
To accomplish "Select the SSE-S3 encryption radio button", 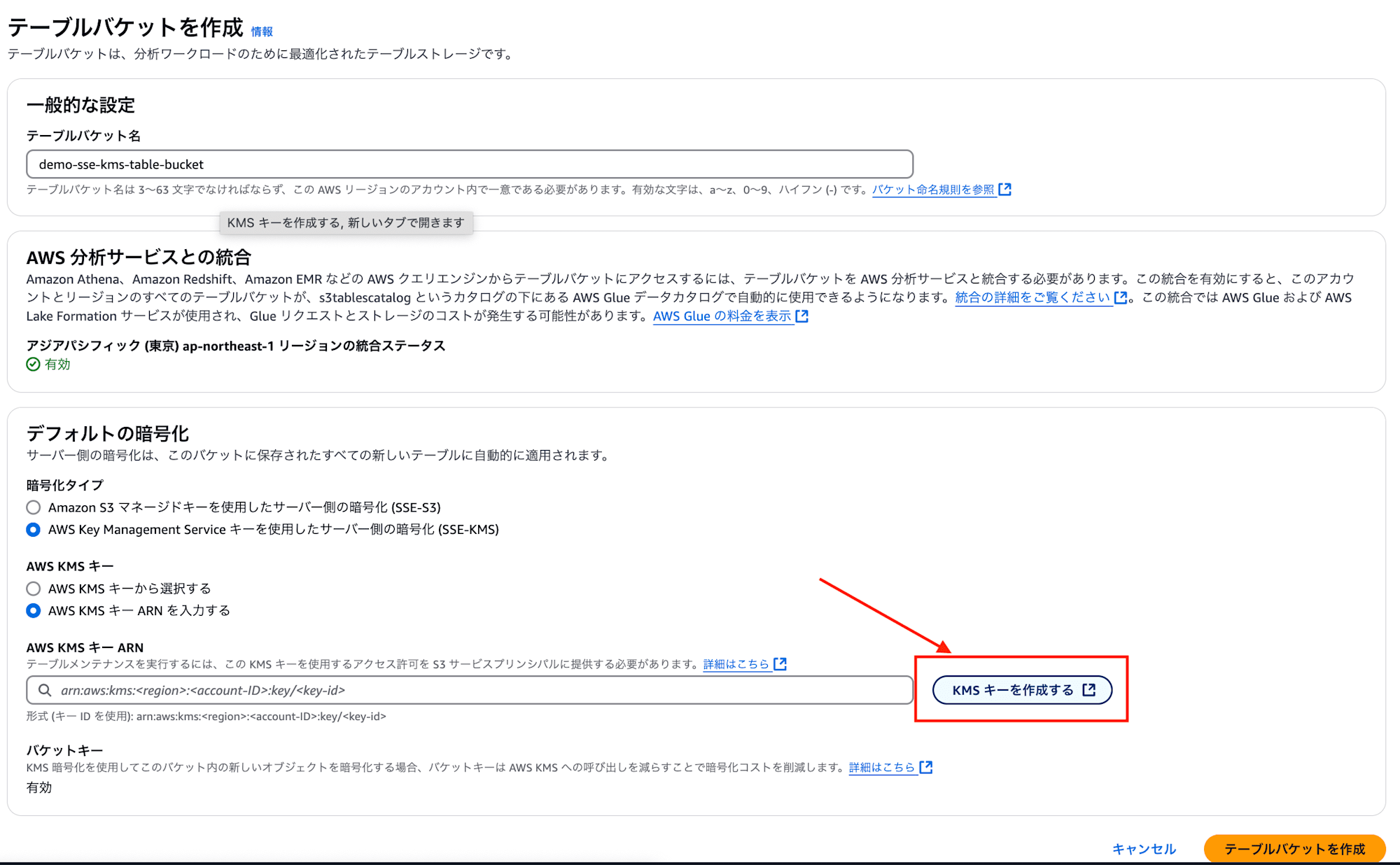I will (x=33, y=507).
